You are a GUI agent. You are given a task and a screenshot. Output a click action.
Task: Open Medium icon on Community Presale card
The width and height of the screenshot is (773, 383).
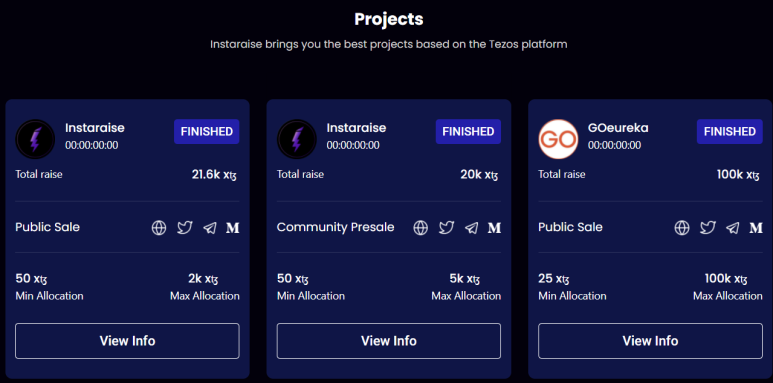[x=494, y=228]
